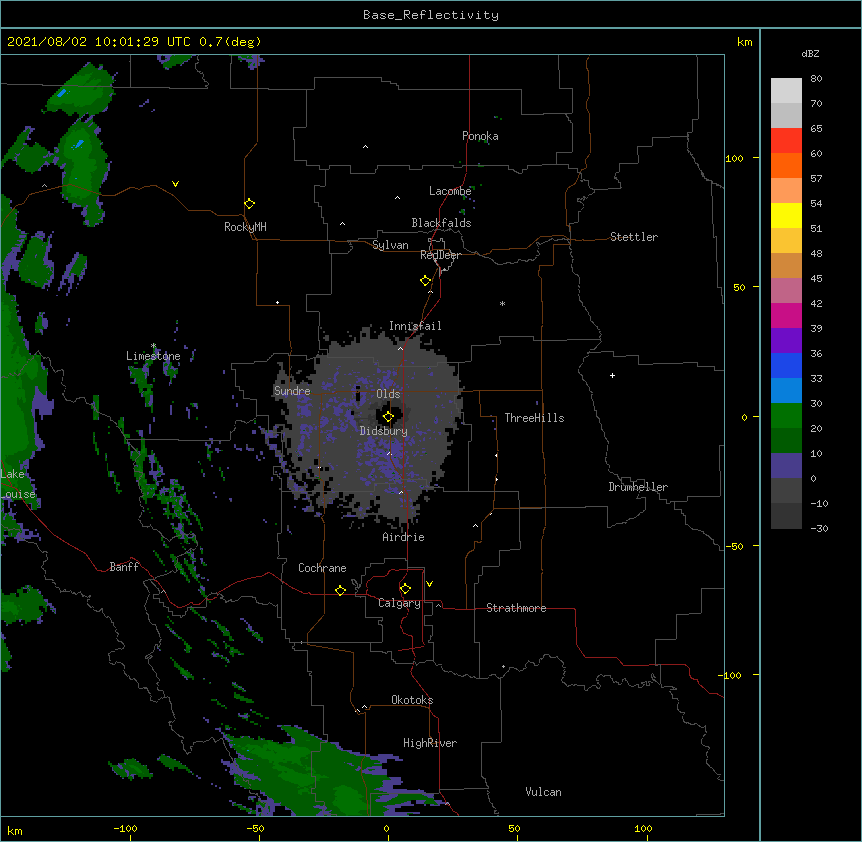Select the Strathmore label
Viewport: 862px width, 842px height.
[x=516, y=608]
